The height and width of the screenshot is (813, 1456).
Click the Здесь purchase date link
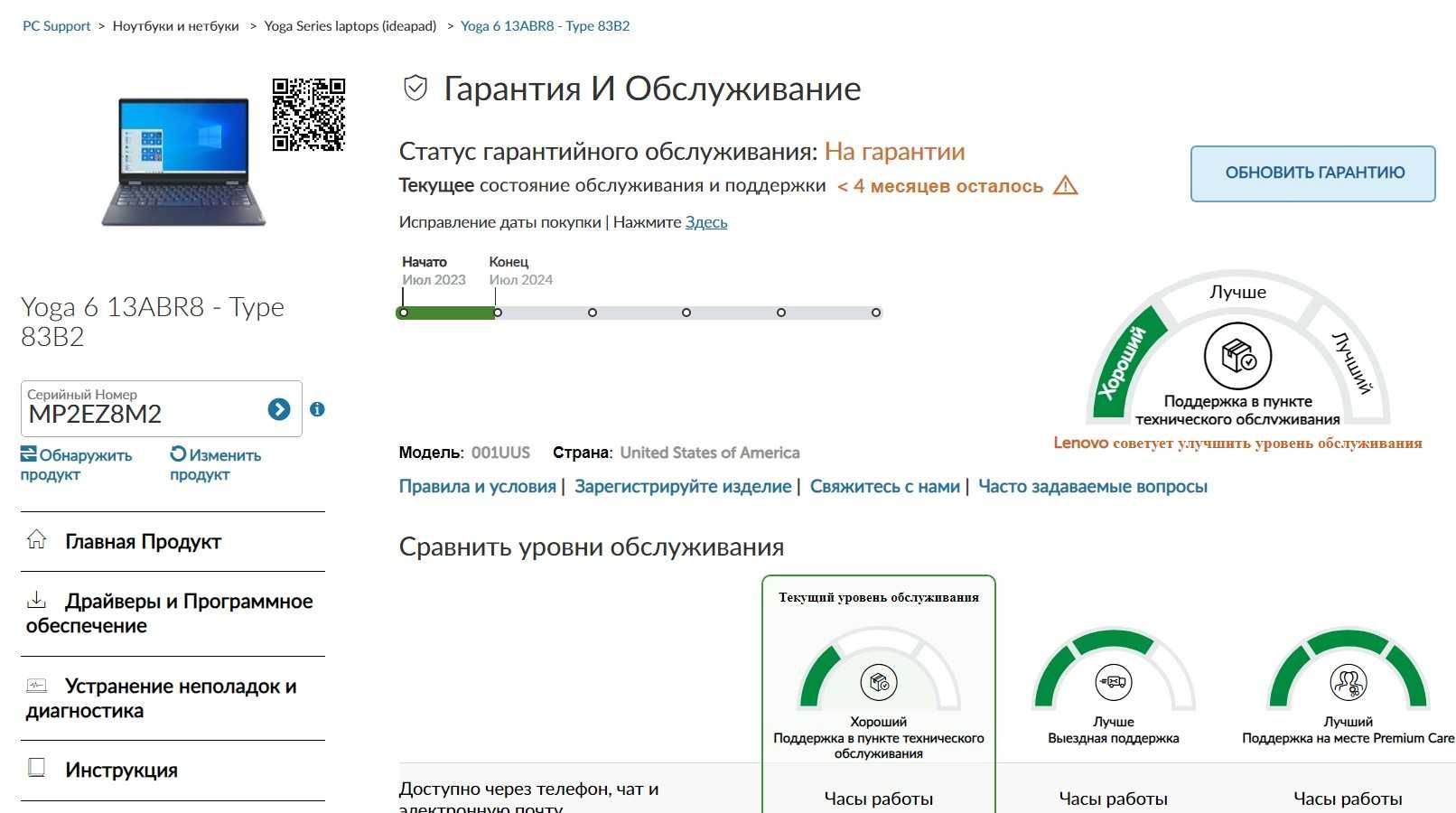[x=706, y=222]
